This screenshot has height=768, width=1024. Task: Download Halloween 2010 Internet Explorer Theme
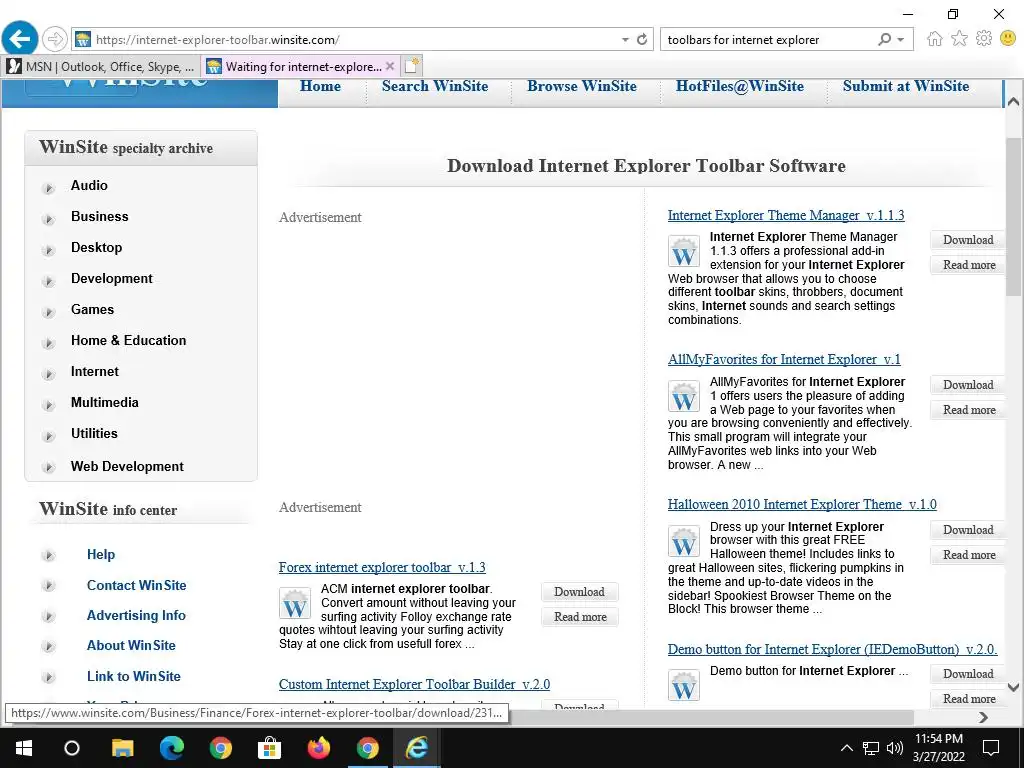pos(968,530)
